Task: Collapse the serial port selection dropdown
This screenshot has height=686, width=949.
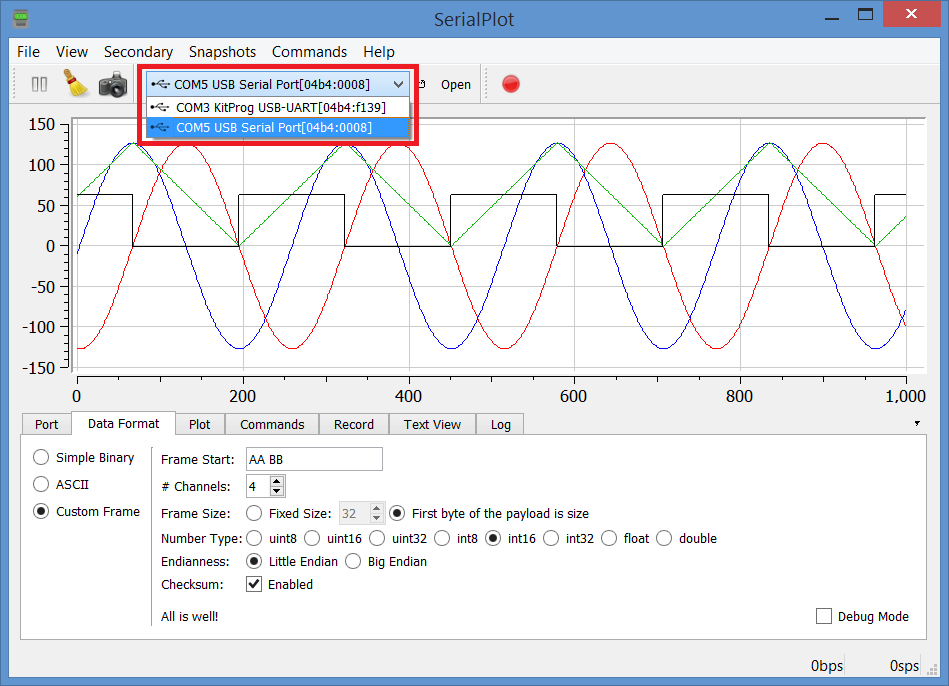Action: pyautogui.click(x=398, y=84)
